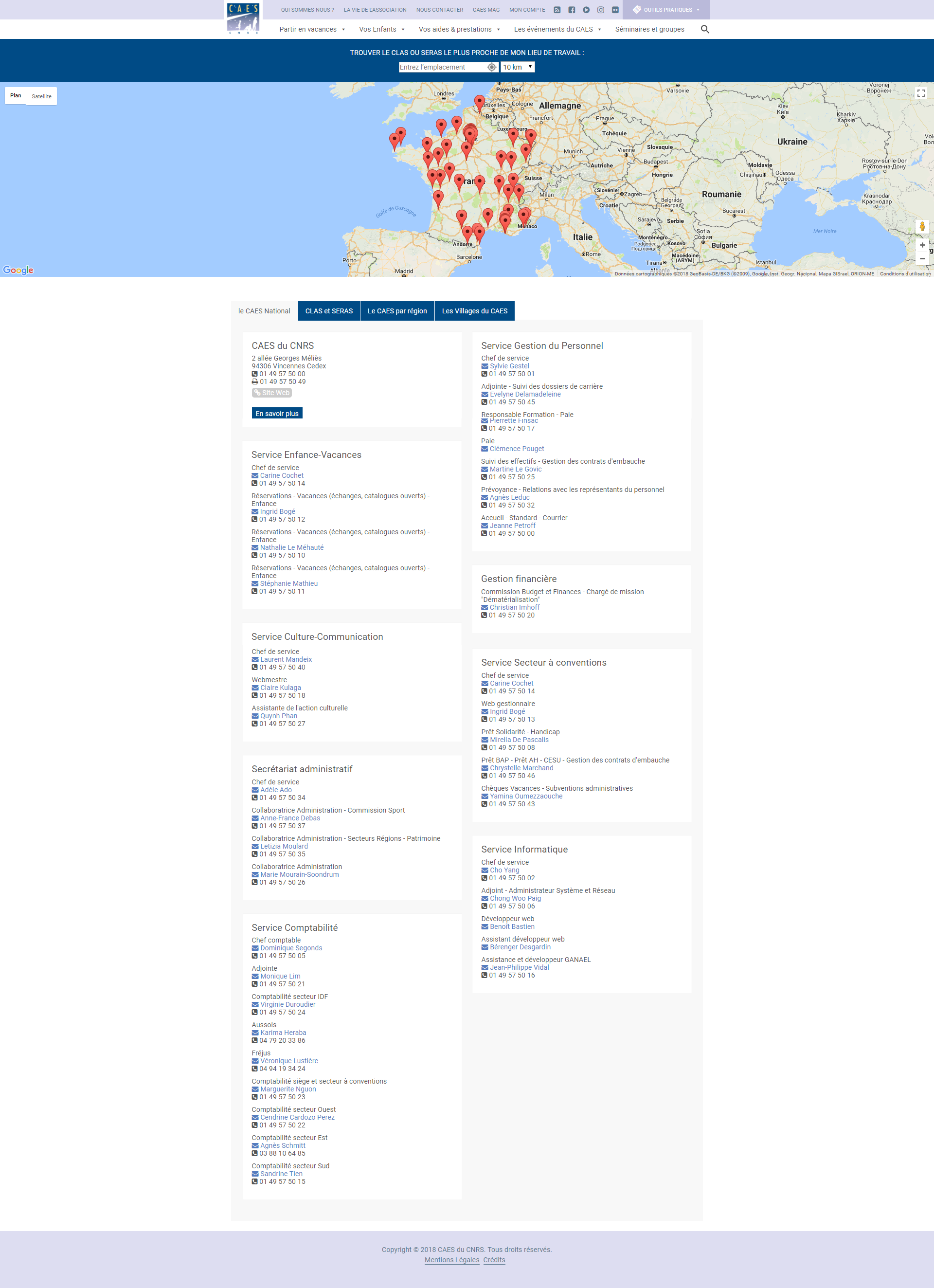Email Karima Heraba for Aussois

coord(283,1033)
